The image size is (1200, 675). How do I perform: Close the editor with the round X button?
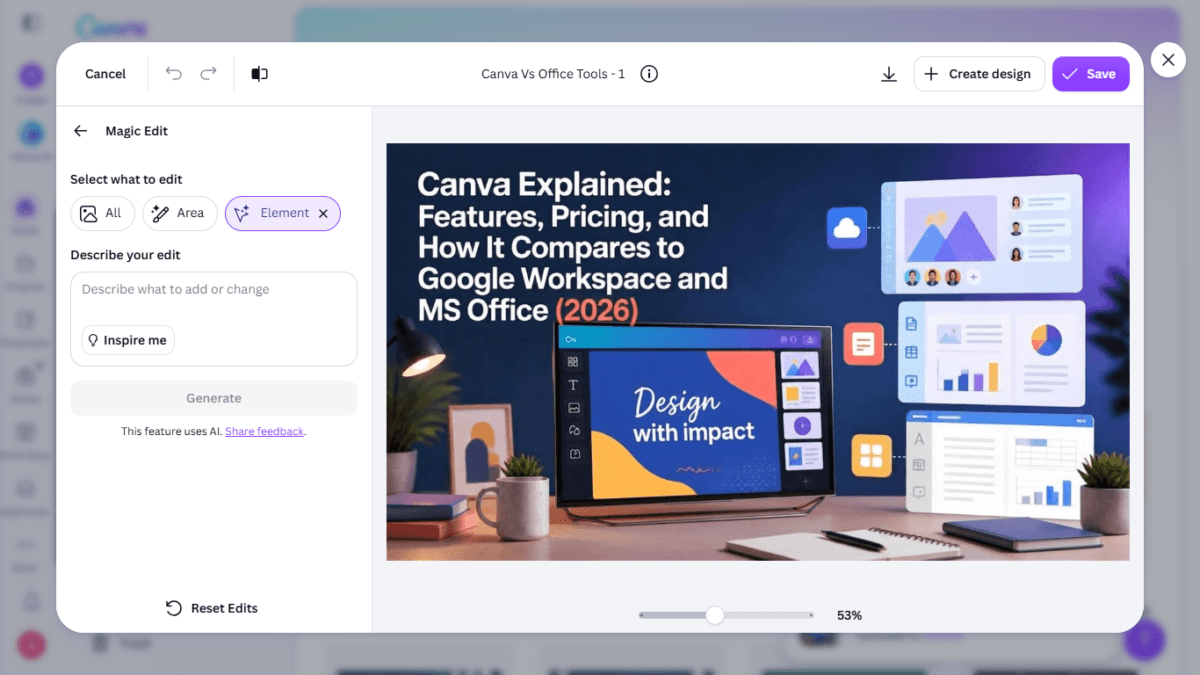pos(1168,60)
